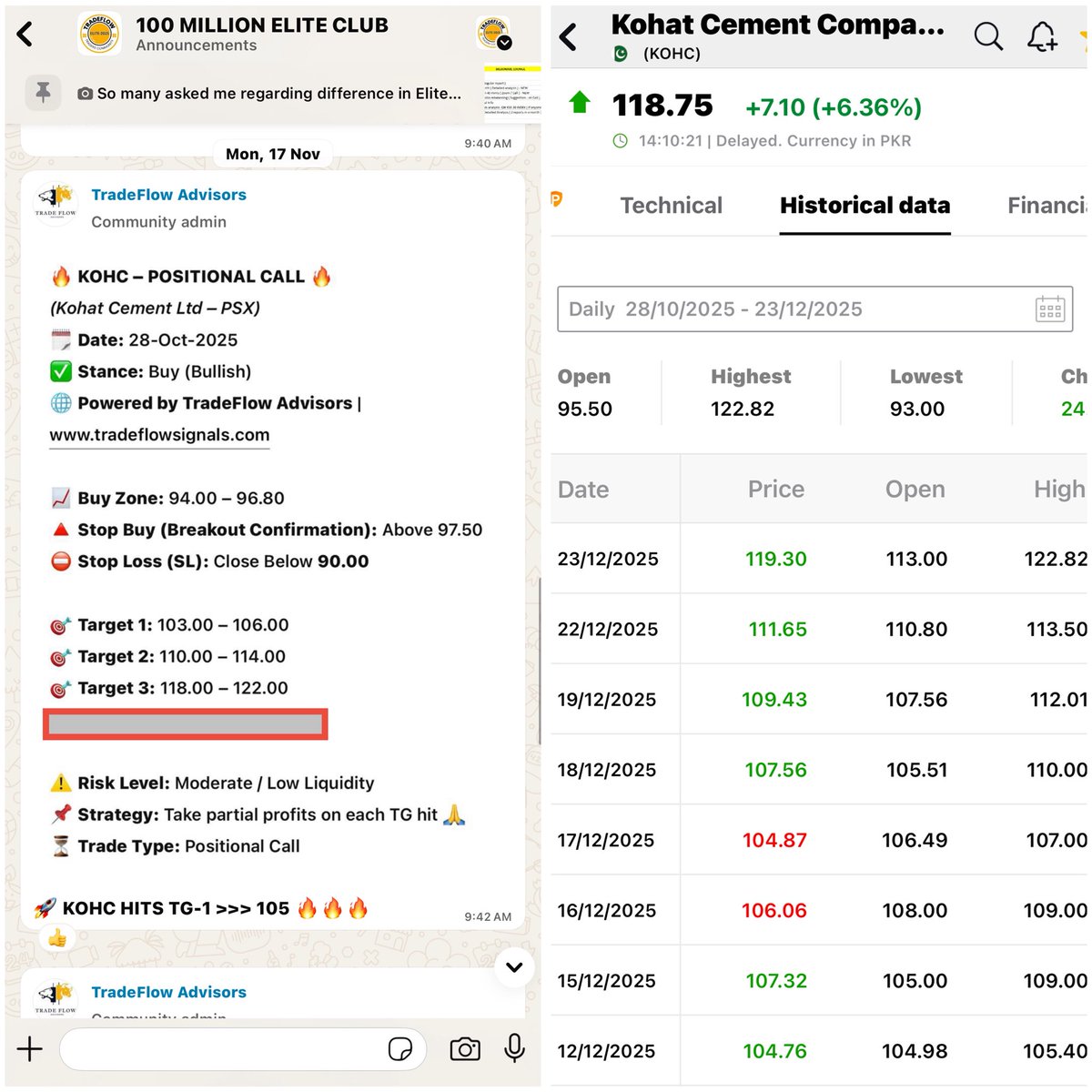This screenshot has width=1092, height=1092.
Task: Jump to latest messages with down chevron
Action: click(514, 967)
